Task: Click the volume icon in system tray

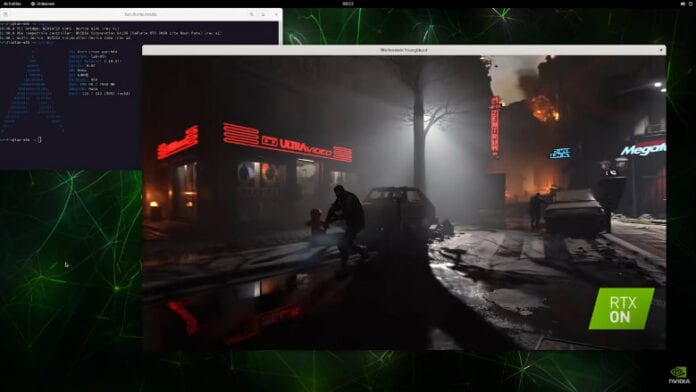Action: 683,4
